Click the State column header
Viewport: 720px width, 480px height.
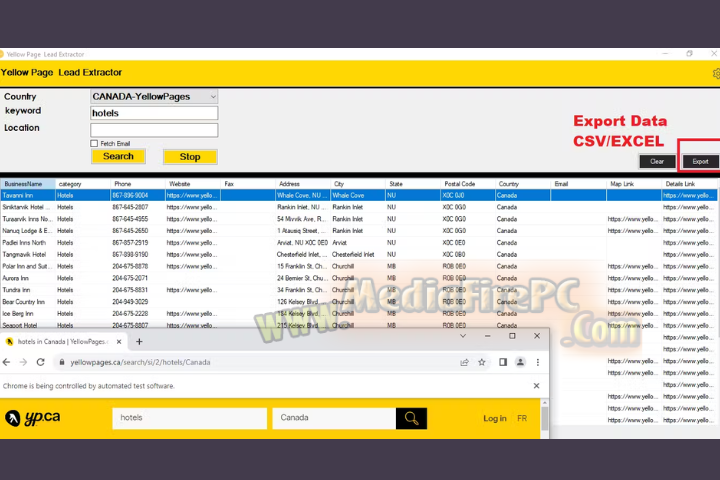(413, 184)
